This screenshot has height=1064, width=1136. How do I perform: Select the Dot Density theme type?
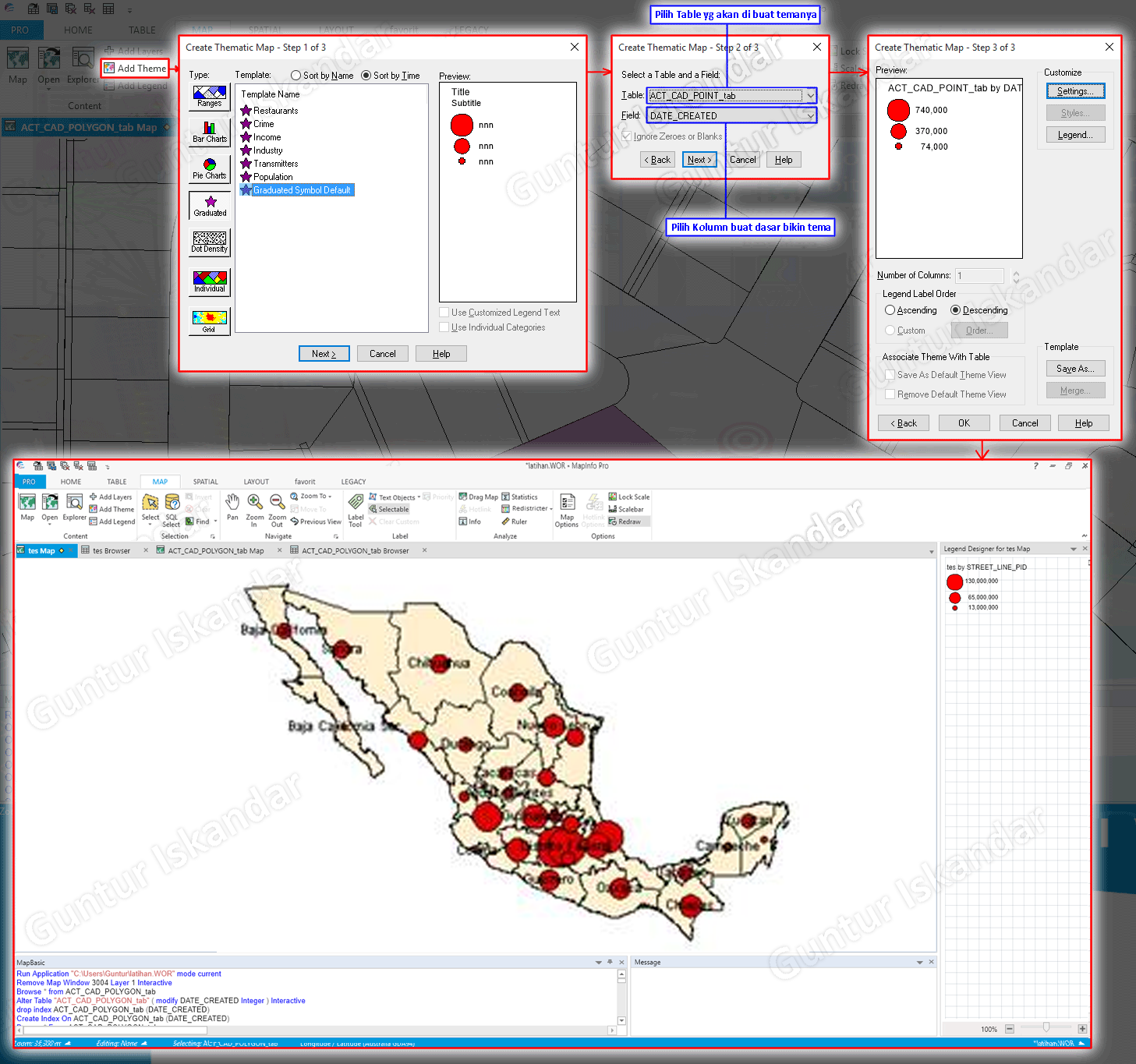[208, 242]
